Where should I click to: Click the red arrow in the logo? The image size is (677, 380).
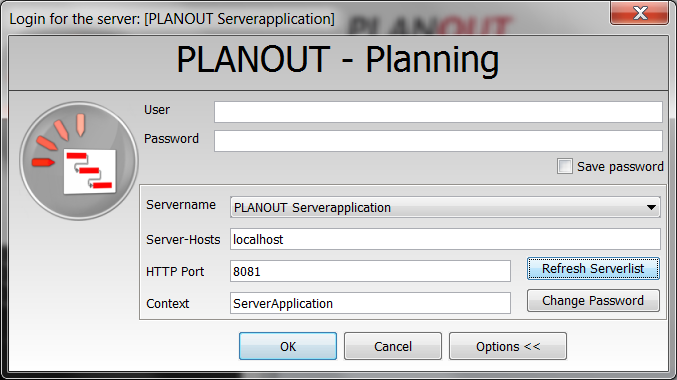point(43,162)
